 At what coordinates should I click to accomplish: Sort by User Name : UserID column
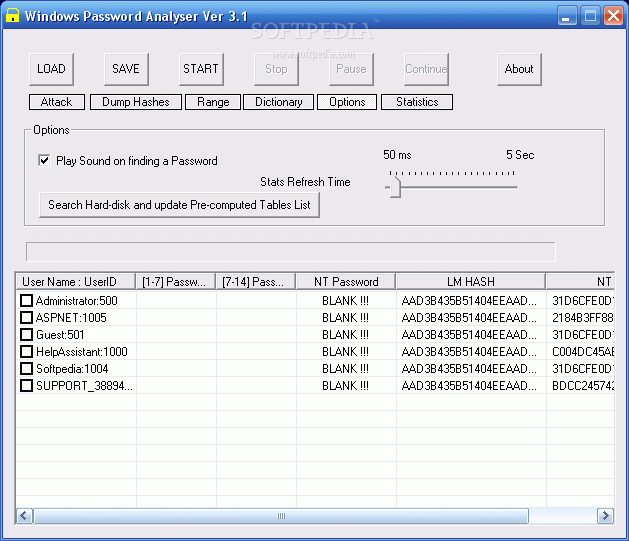point(75,282)
